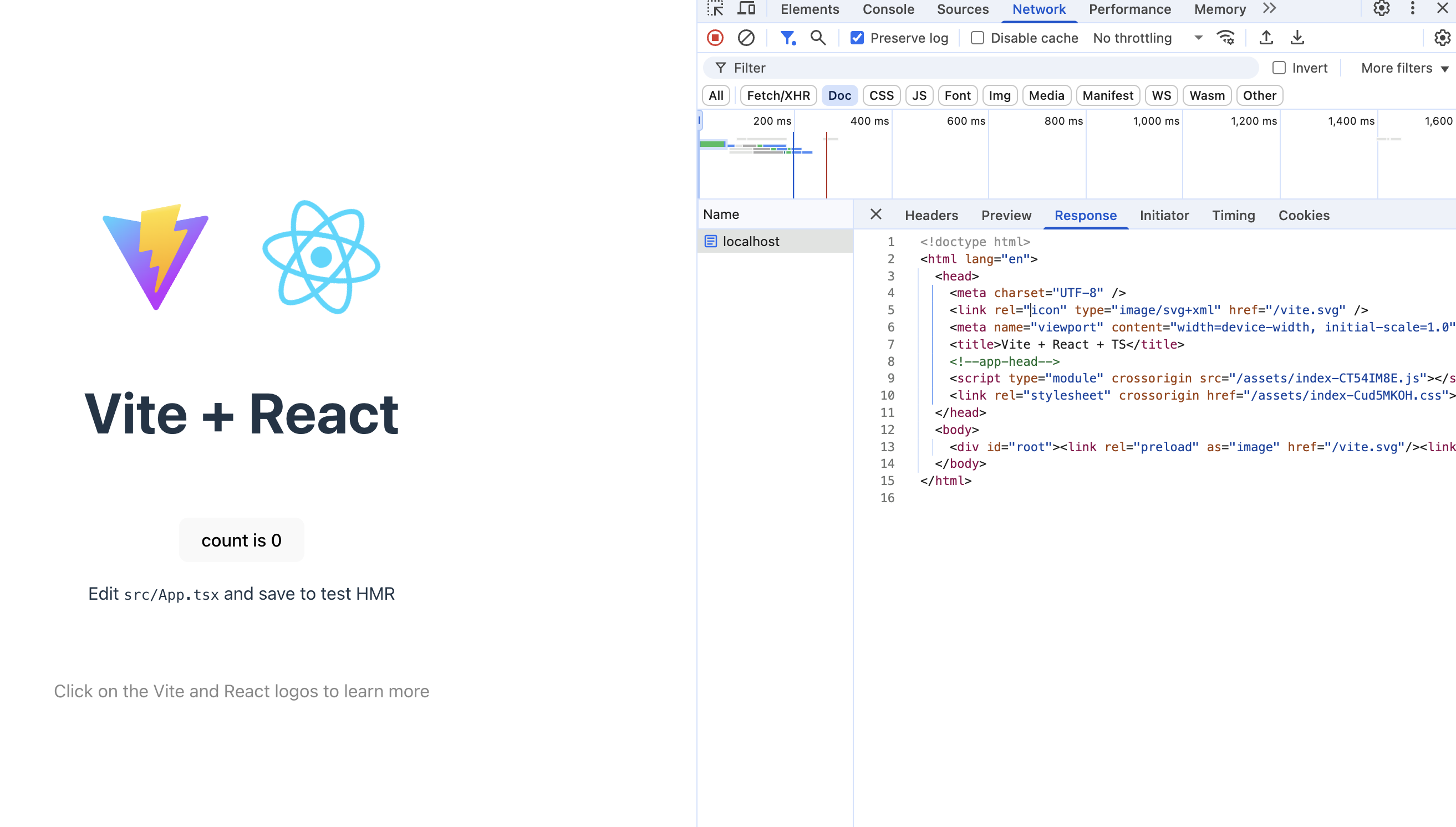This screenshot has width=1456, height=827.
Task: Open Network panel settings gear
Action: pos(1442,38)
